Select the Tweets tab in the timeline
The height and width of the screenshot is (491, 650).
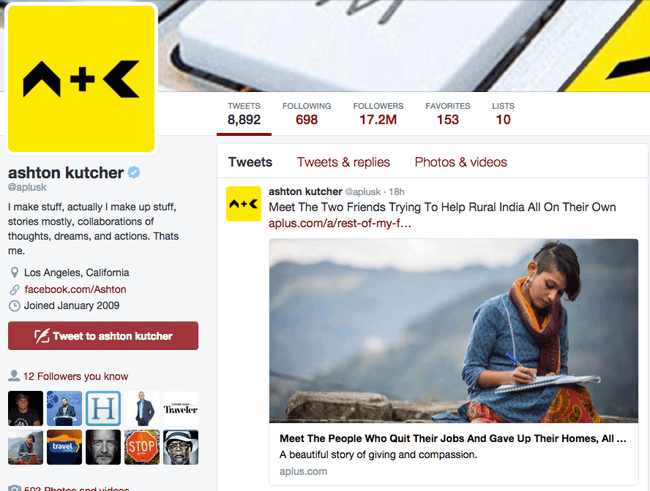pos(250,162)
